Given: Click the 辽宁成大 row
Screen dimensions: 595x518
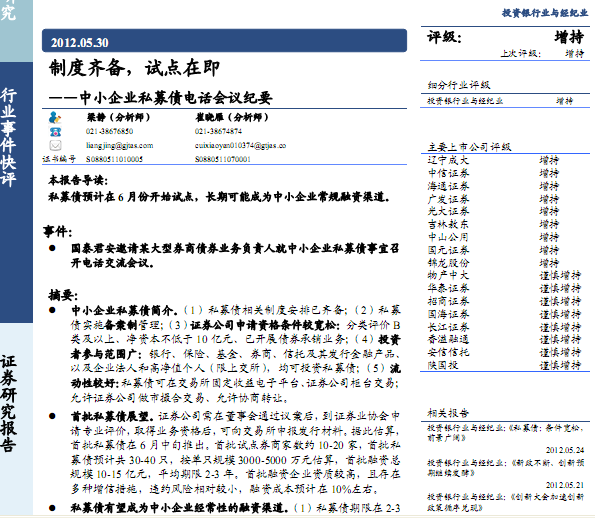Looking at the screenshot, I should tap(505, 161).
